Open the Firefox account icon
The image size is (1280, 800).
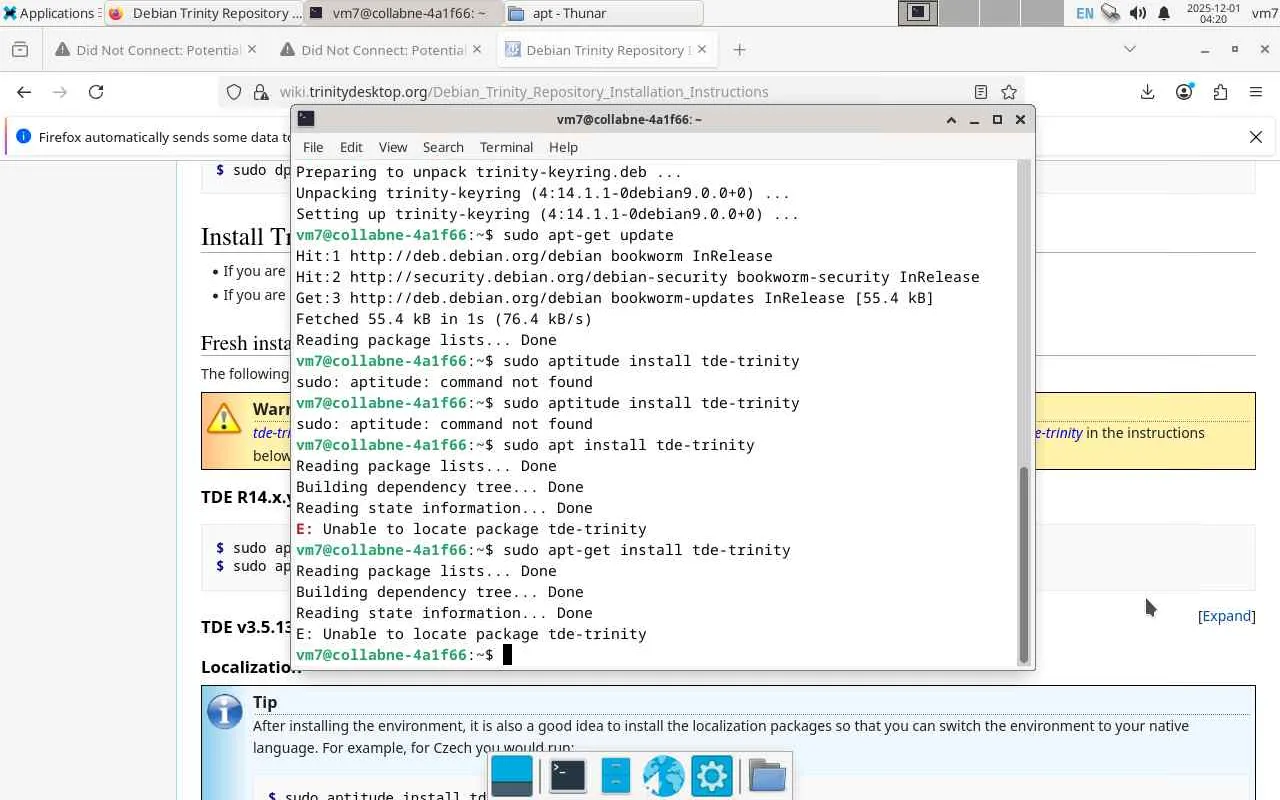pos(1184,92)
